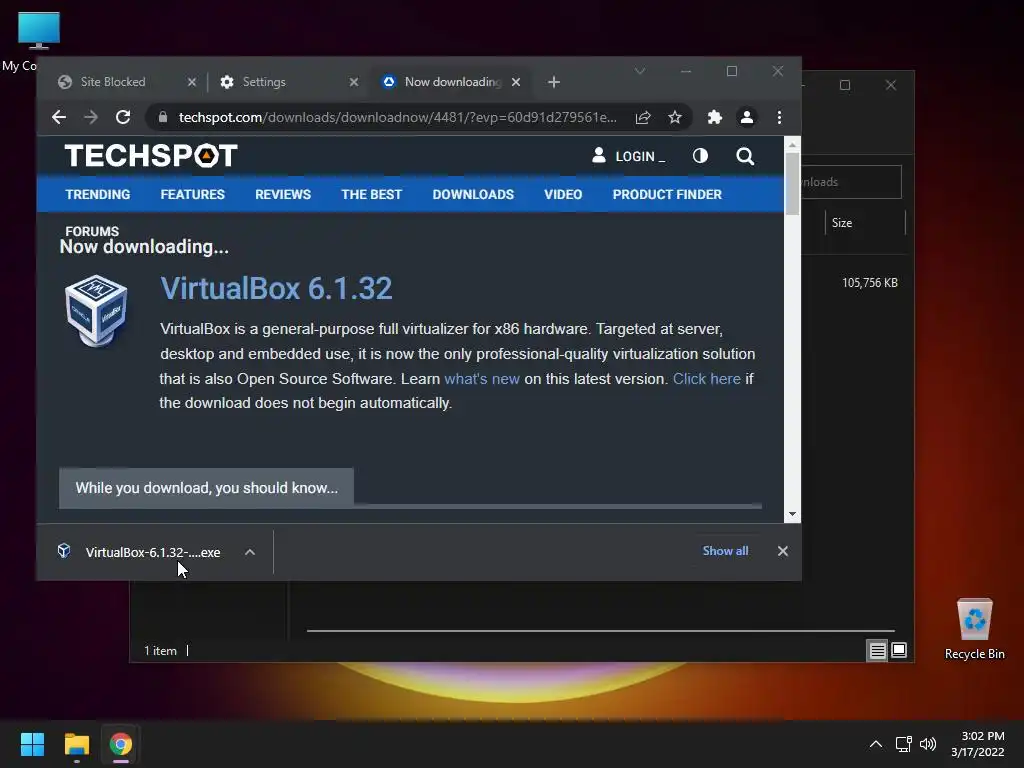Open the Chrome three-dot menu
Image resolution: width=1024 pixels, height=768 pixels.
779,118
